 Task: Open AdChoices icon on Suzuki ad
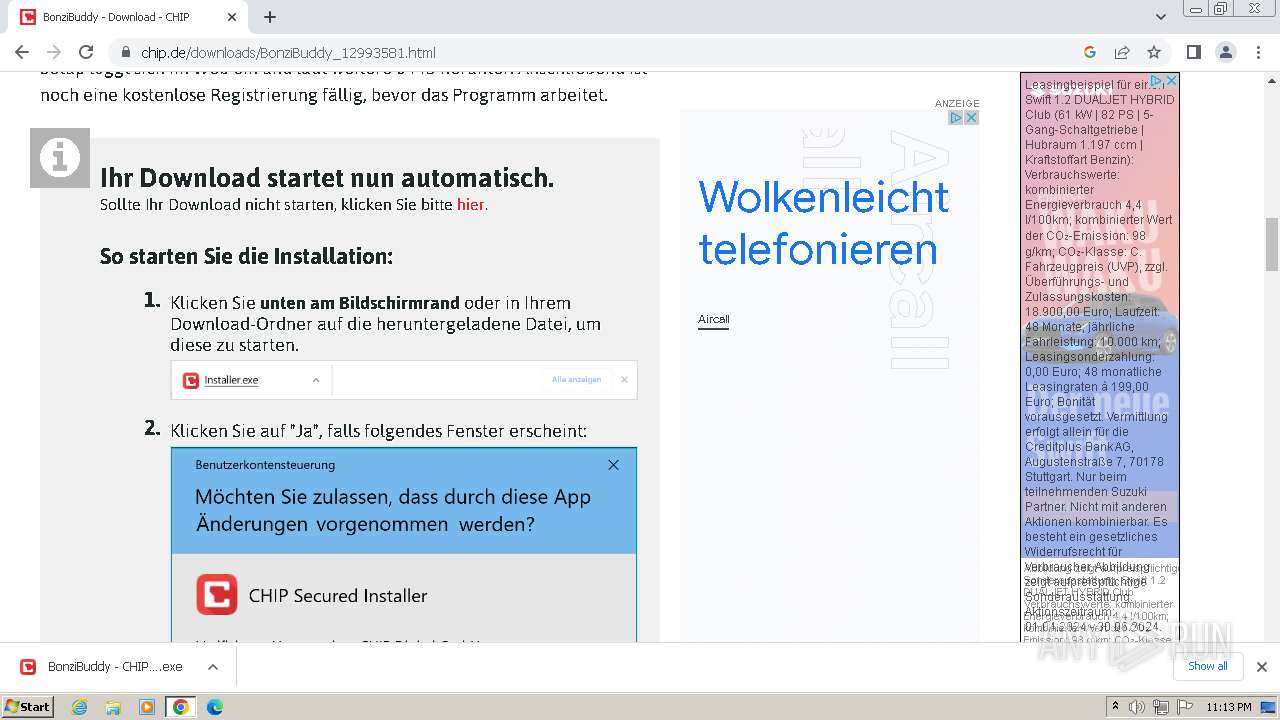[x=1155, y=80]
